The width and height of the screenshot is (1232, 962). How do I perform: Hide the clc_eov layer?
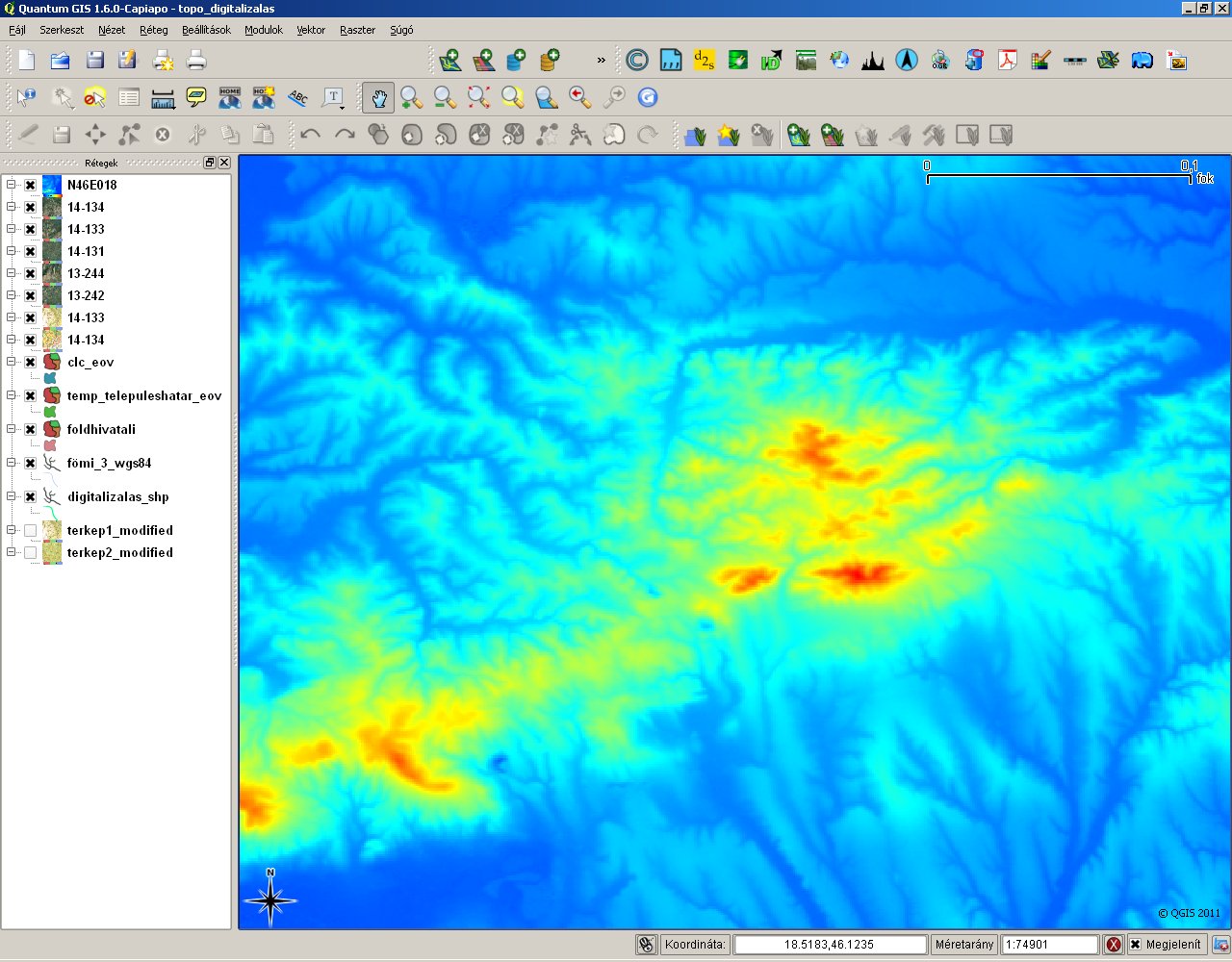click(31, 363)
